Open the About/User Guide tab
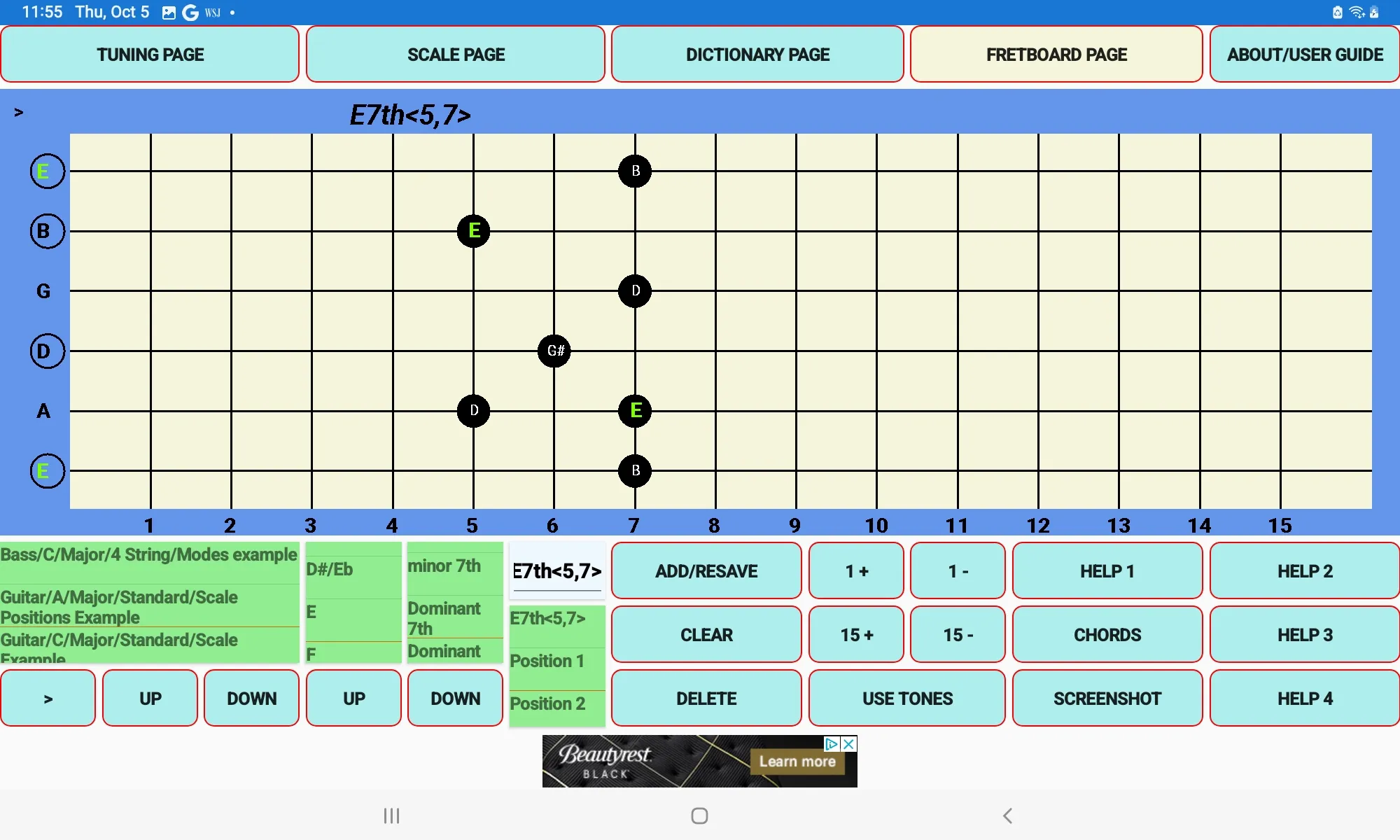Screen dimensions: 1400x840 point(1305,55)
